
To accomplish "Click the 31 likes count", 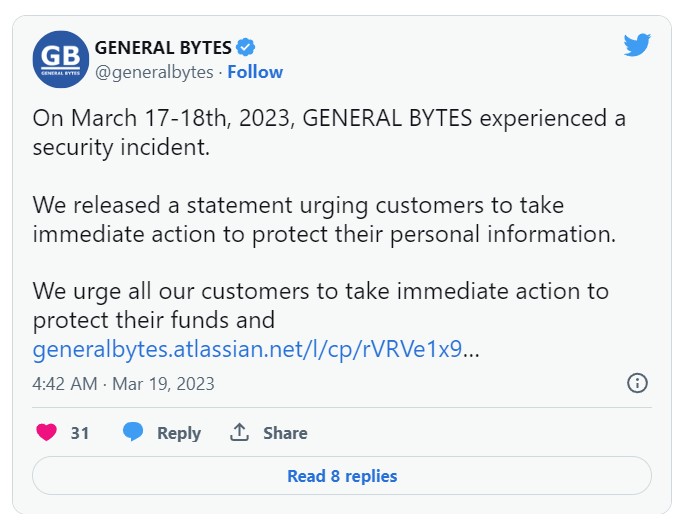I will [x=80, y=433].
